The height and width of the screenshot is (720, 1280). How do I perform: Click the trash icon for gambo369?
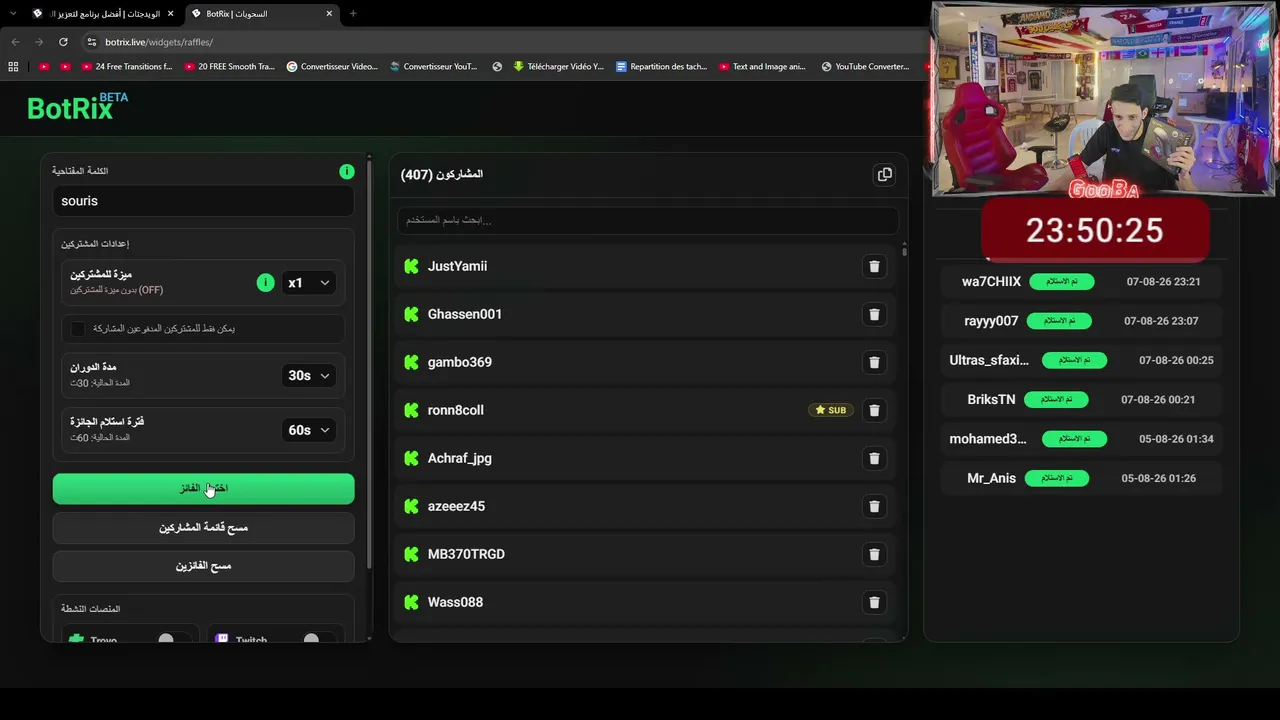click(874, 362)
